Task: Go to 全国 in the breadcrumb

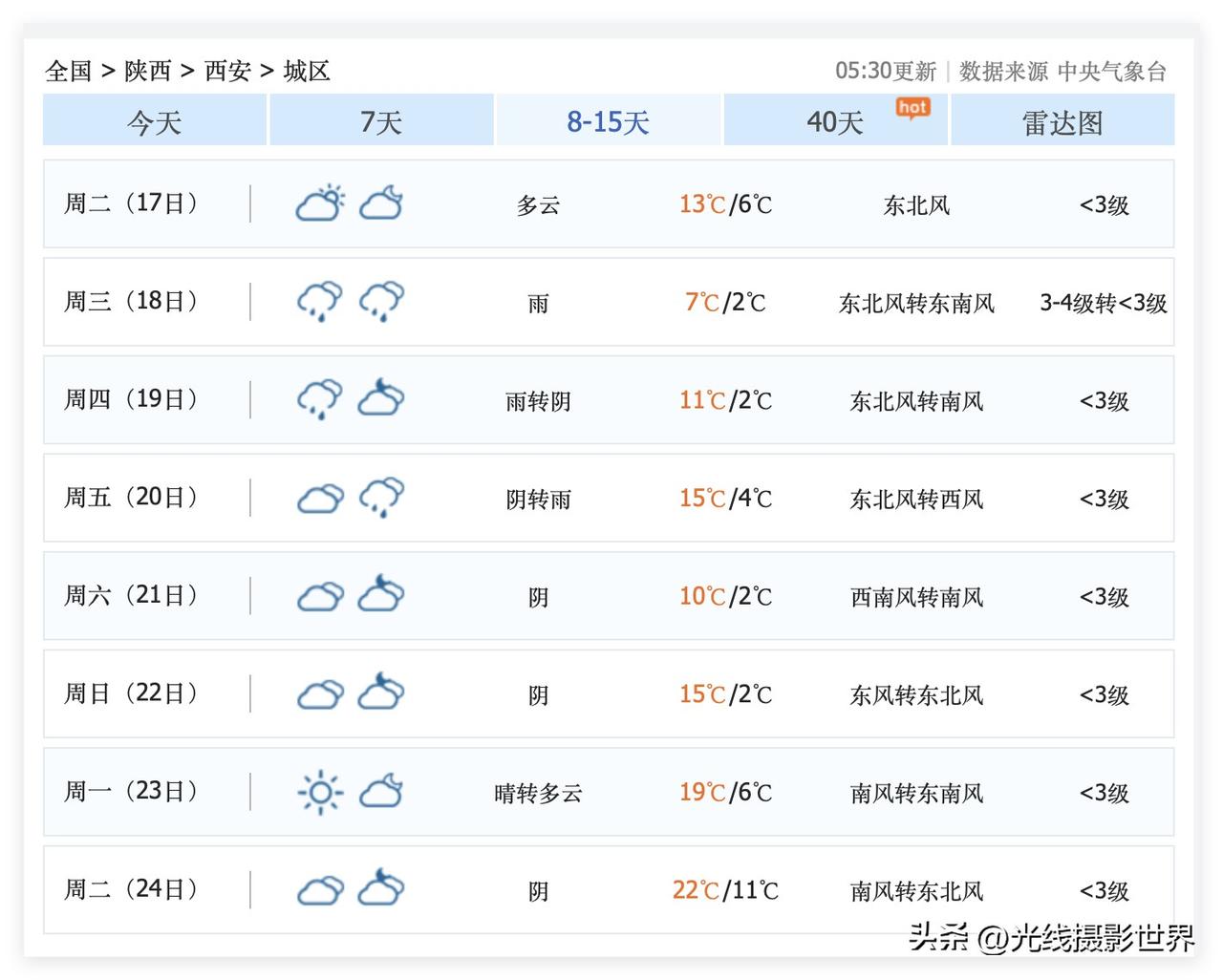Action: [x=69, y=71]
